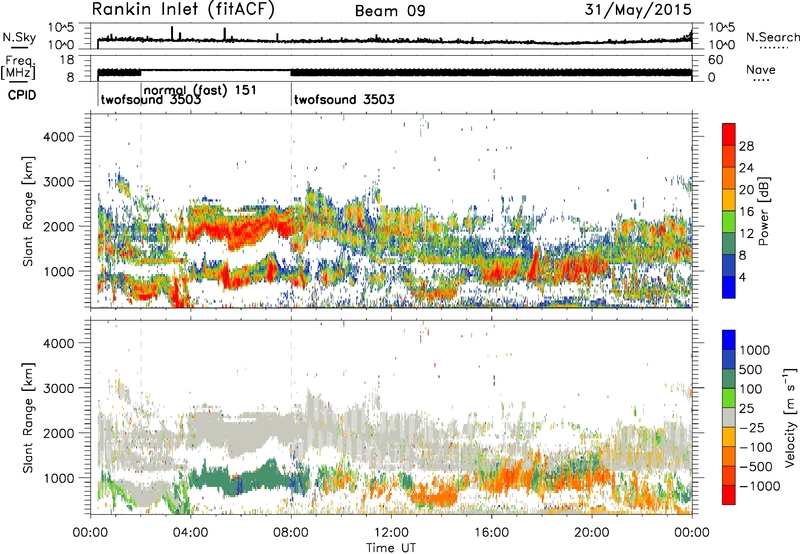The height and width of the screenshot is (554, 800).
Task: Click the red top segment of Power colorbar
Action: click(x=729, y=135)
